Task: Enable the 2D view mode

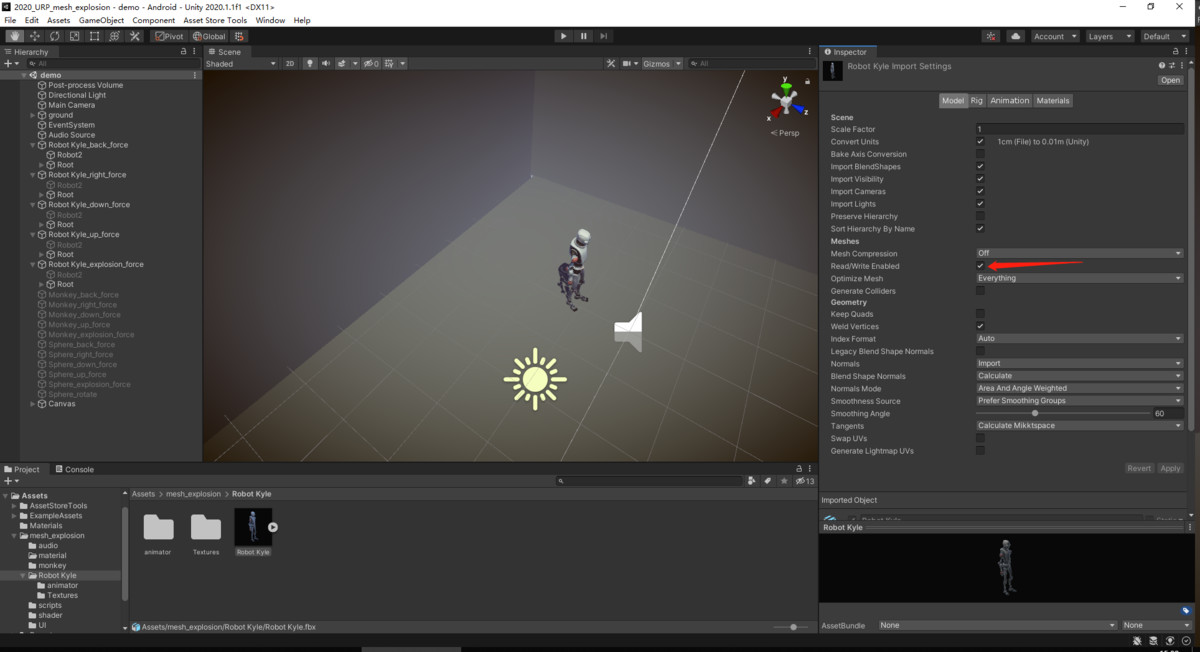Action: (291, 63)
